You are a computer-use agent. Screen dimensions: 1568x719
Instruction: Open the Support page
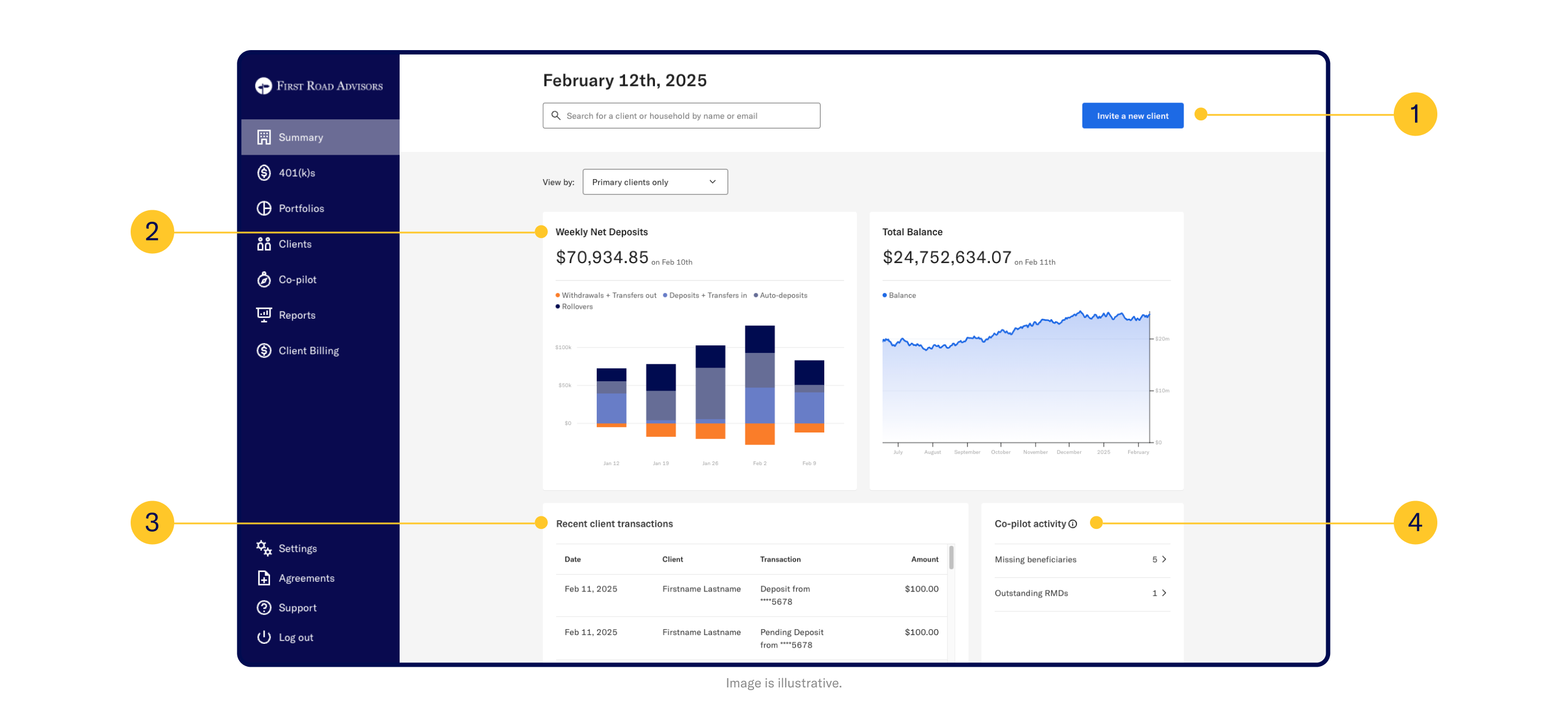point(320,607)
